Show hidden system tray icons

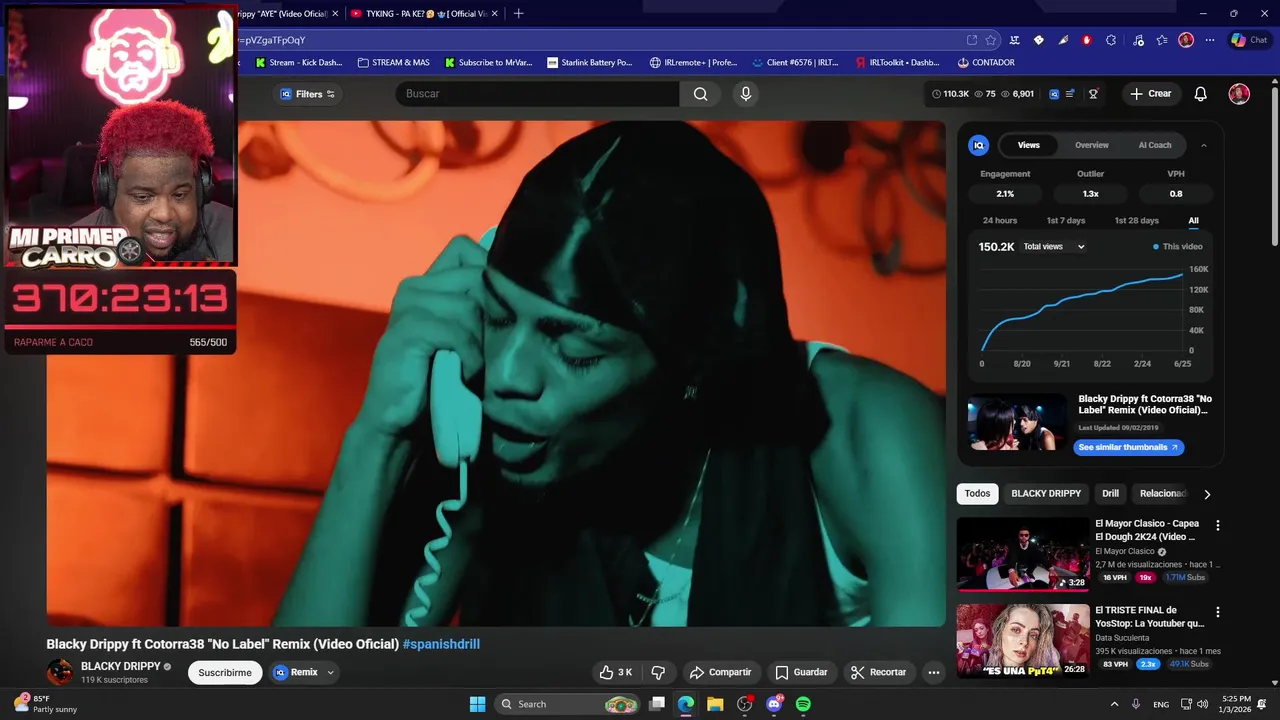pos(1114,704)
